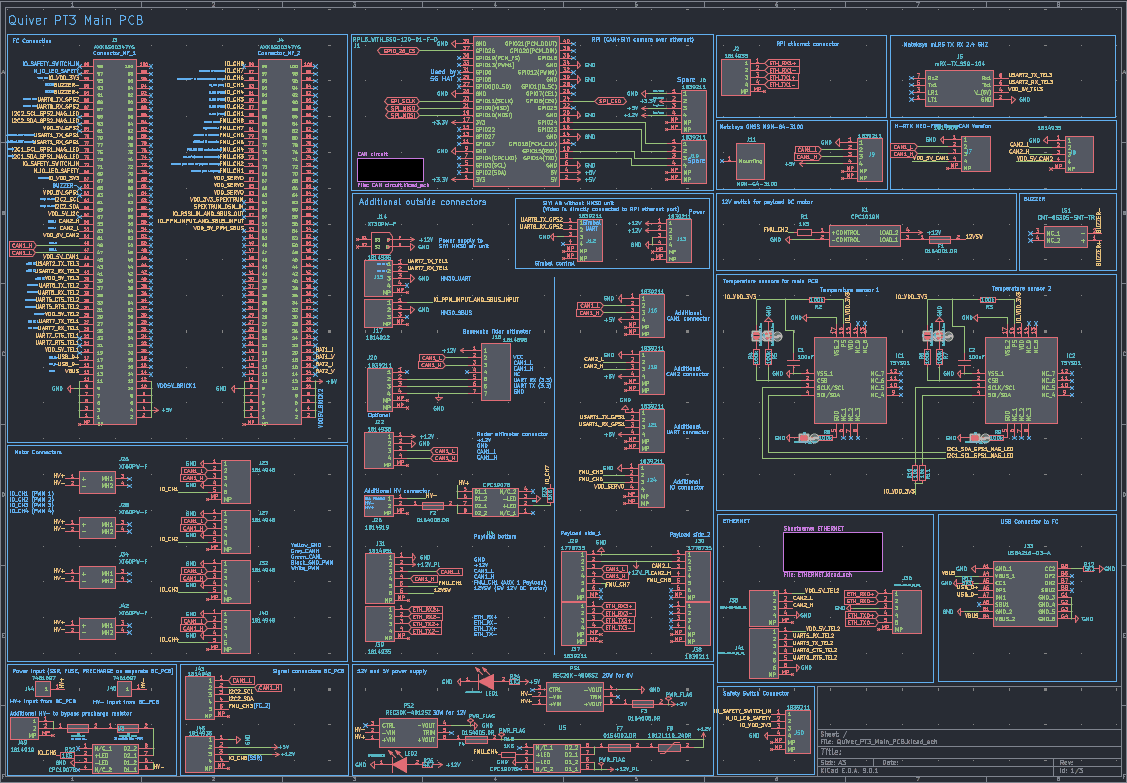Select the 'Radar altimeter connector' text
Screen dimensions: 1127x783
pos(512,434)
